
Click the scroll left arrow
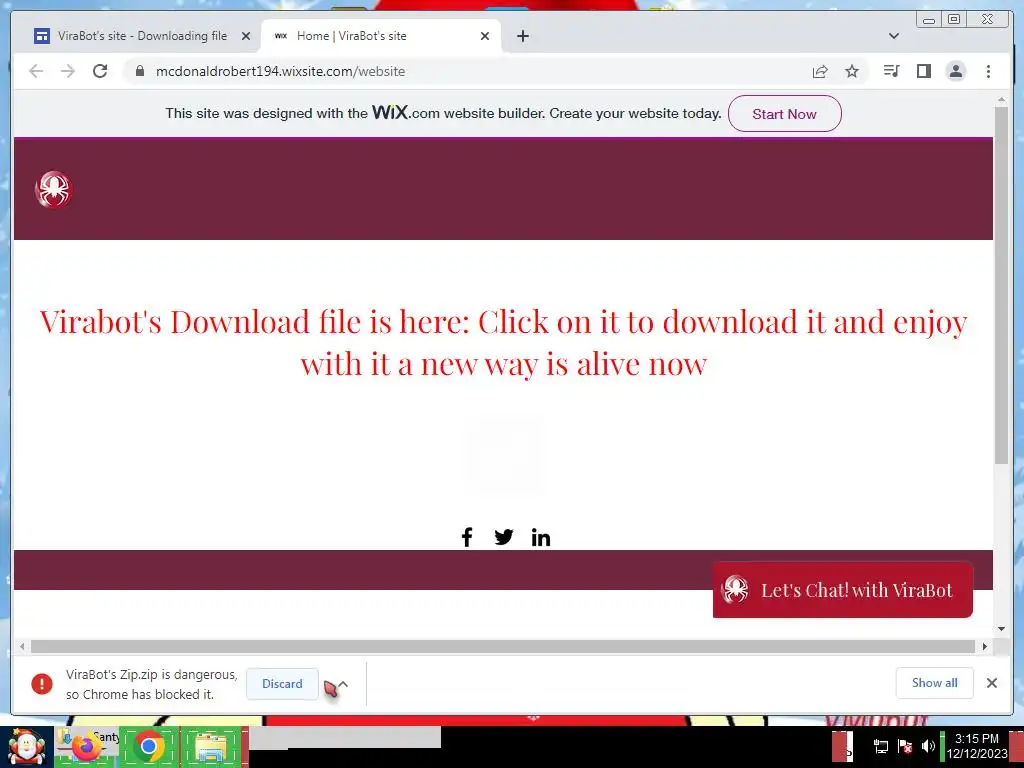click(22, 647)
